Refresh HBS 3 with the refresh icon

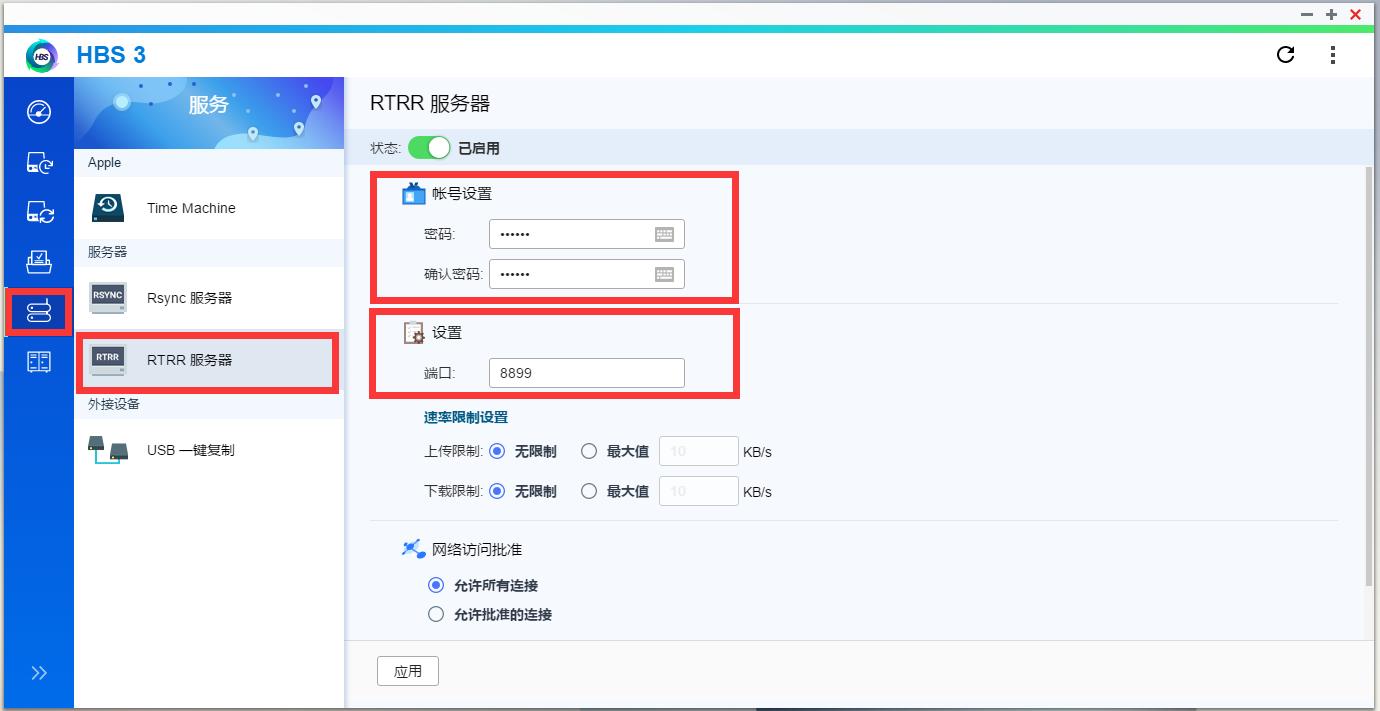1285,55
